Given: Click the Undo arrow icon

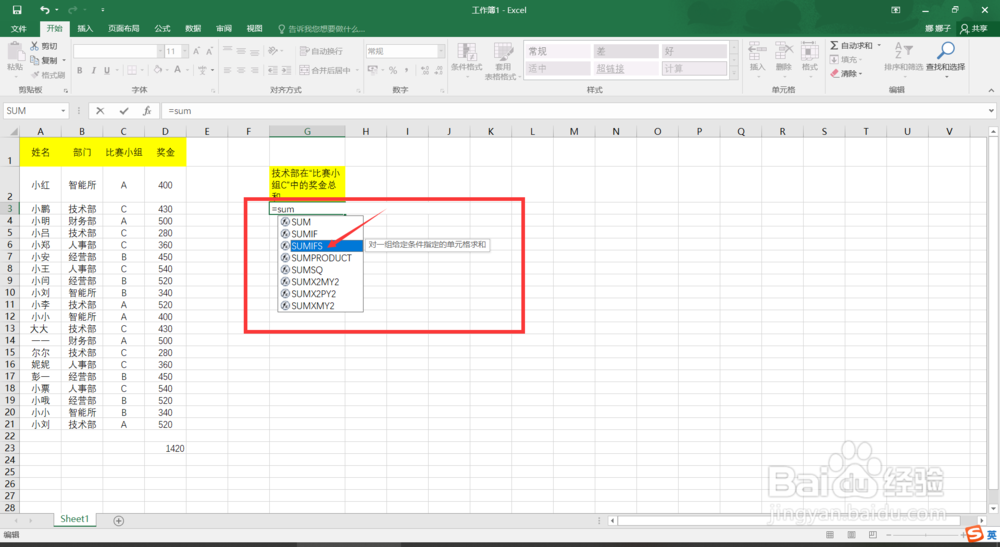Looking at the screenshot, I should [44, 10].
